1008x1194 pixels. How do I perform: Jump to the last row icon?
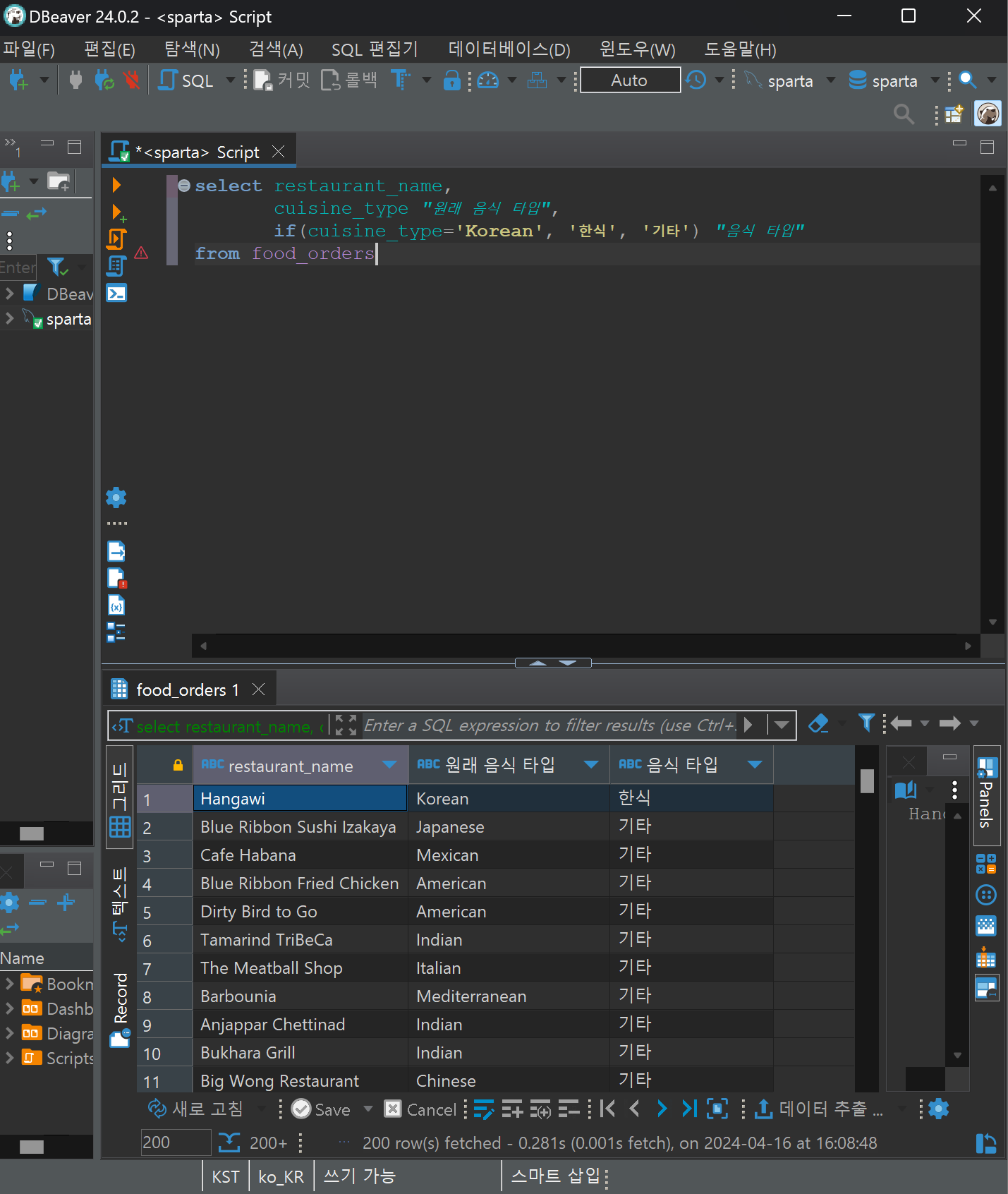tap(689, 1109)
